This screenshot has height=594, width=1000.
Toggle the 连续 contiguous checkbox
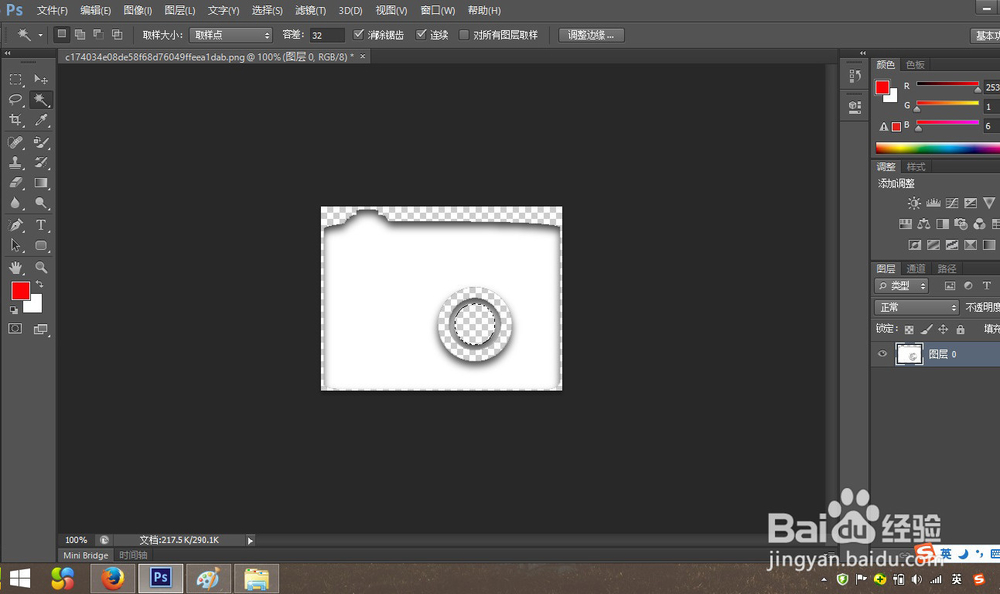point(421,34)
